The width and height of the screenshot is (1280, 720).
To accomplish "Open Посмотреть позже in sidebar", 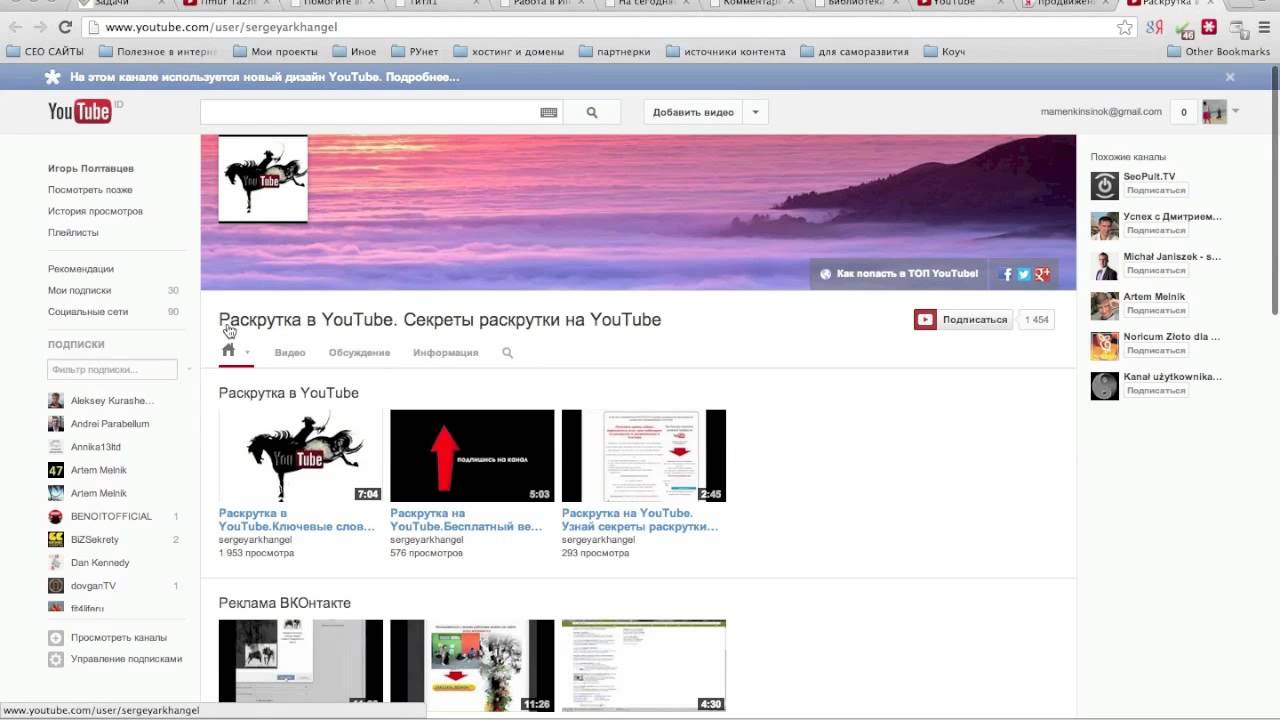I will click(90, 190).
